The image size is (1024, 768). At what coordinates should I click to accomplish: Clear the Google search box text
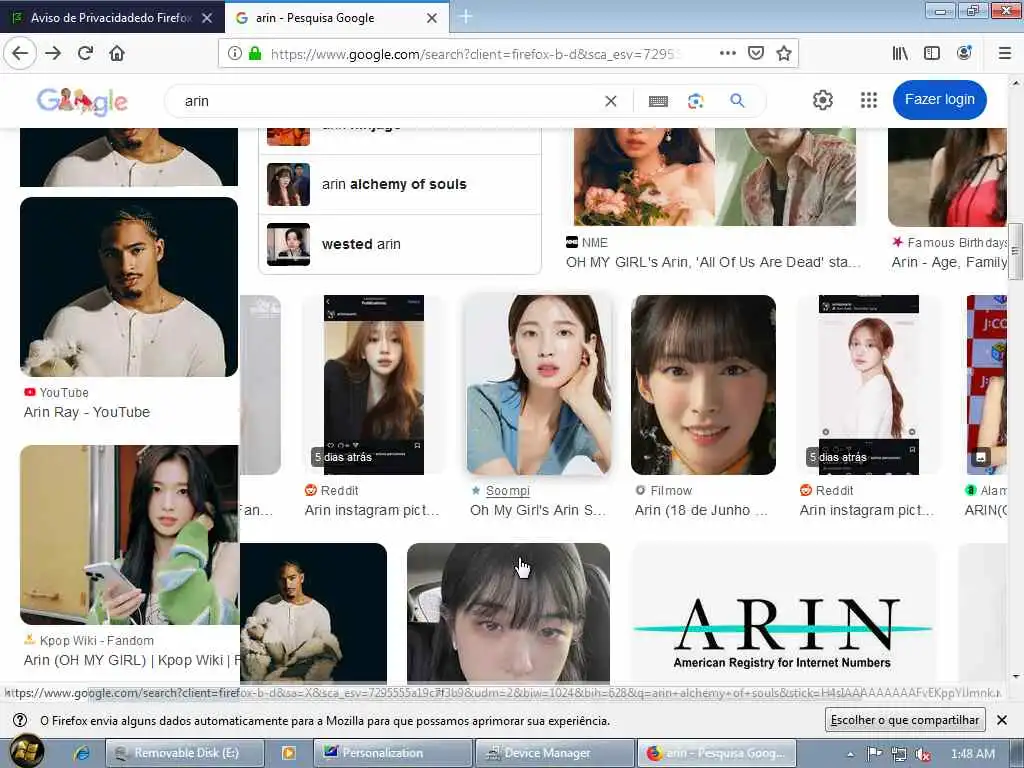[611, 101]
